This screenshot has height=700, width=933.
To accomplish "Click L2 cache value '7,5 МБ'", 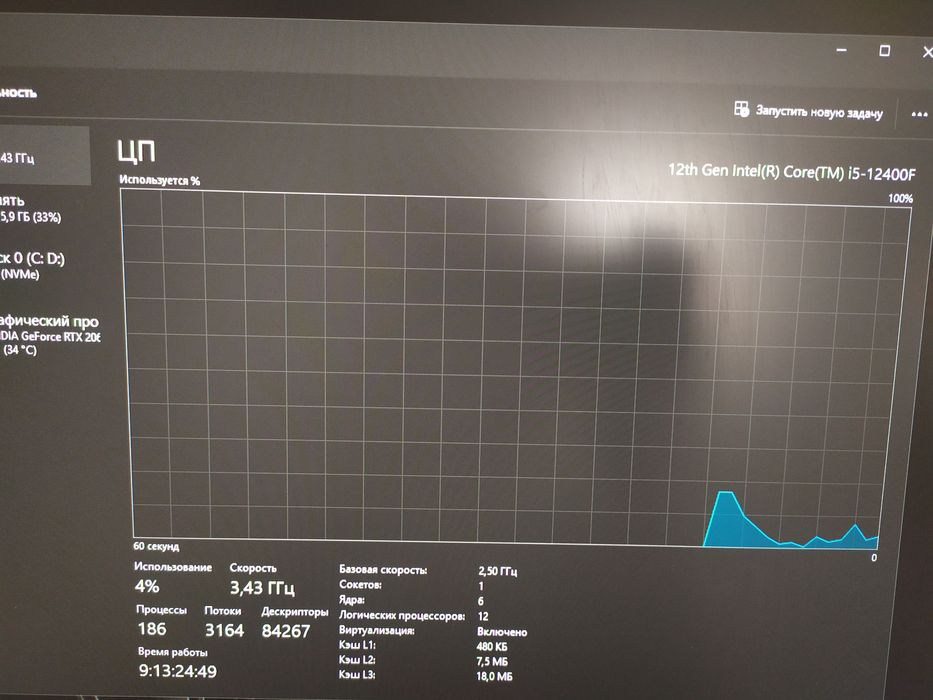I will click(492, 661).
